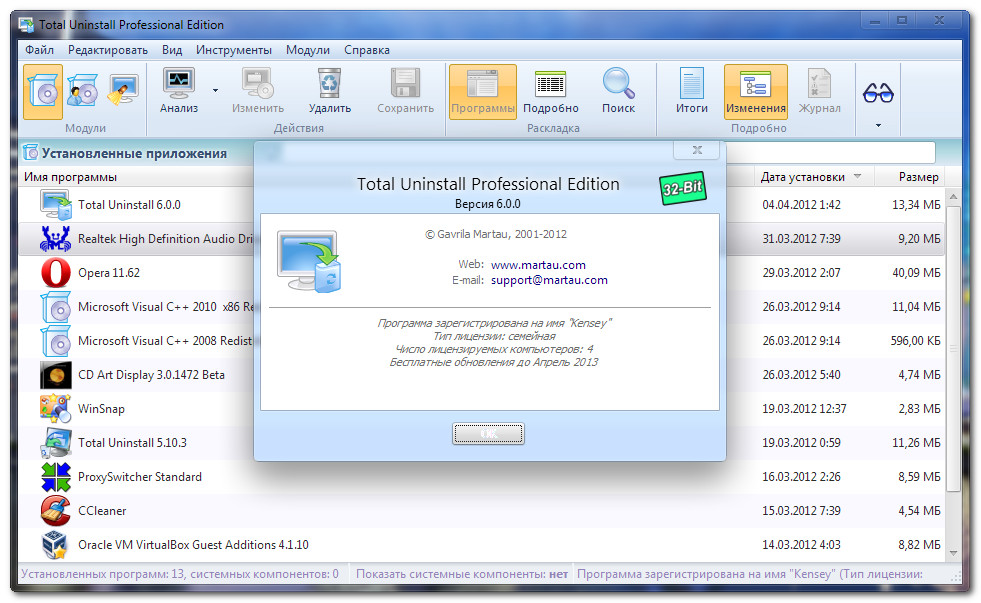Click the 04.04.2012 1:42 install date
981x603 pixels.
[x=801, y=205]
